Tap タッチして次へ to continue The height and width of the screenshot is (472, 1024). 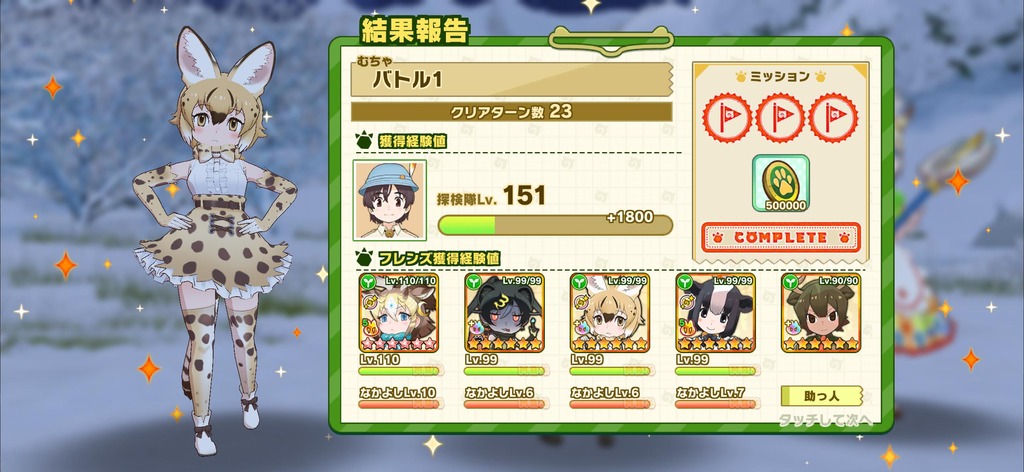pyautogui.click(x=825, y=420)
